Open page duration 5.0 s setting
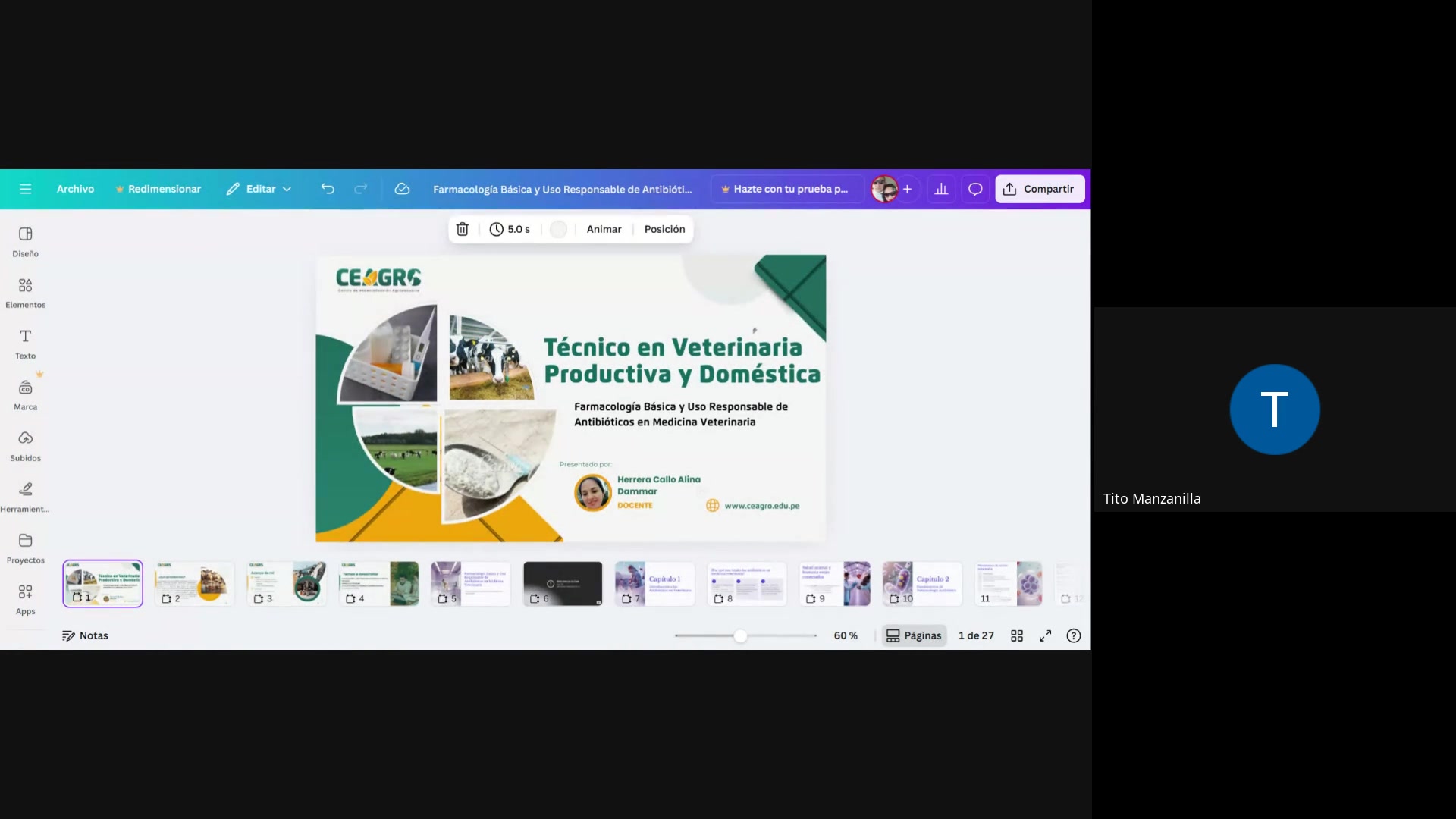This screenshot has width=1456, height=819. click(x=510, y=229)
